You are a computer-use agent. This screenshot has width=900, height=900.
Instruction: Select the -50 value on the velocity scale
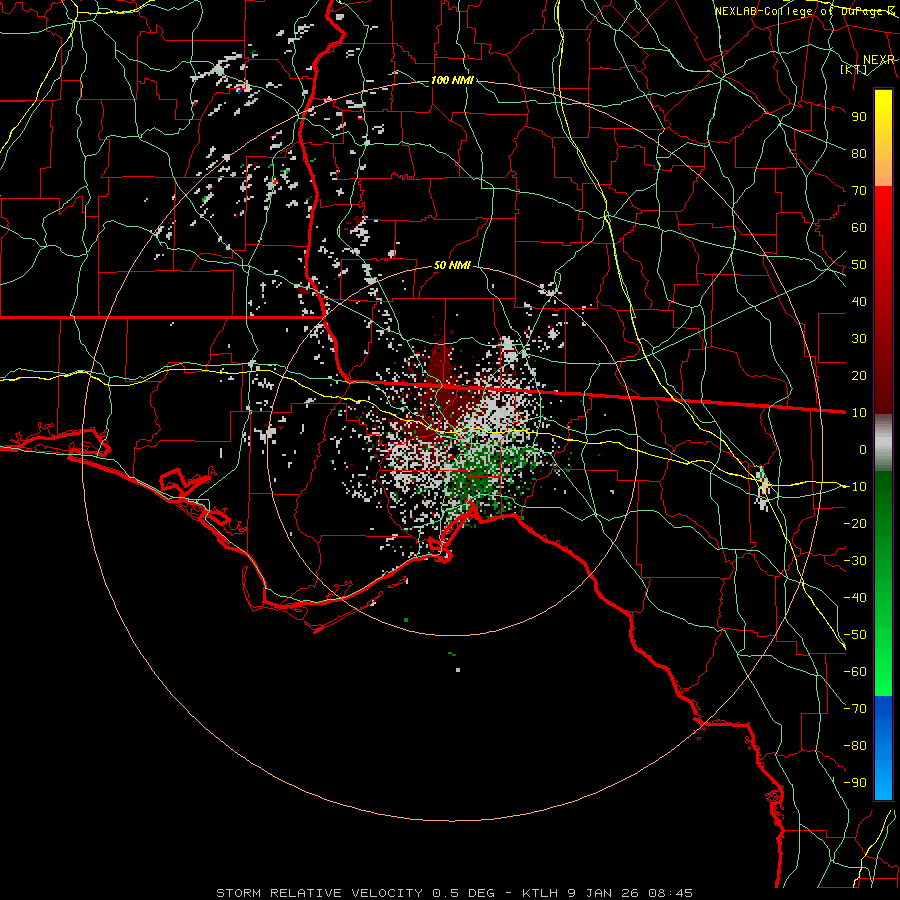pos(855,635)
